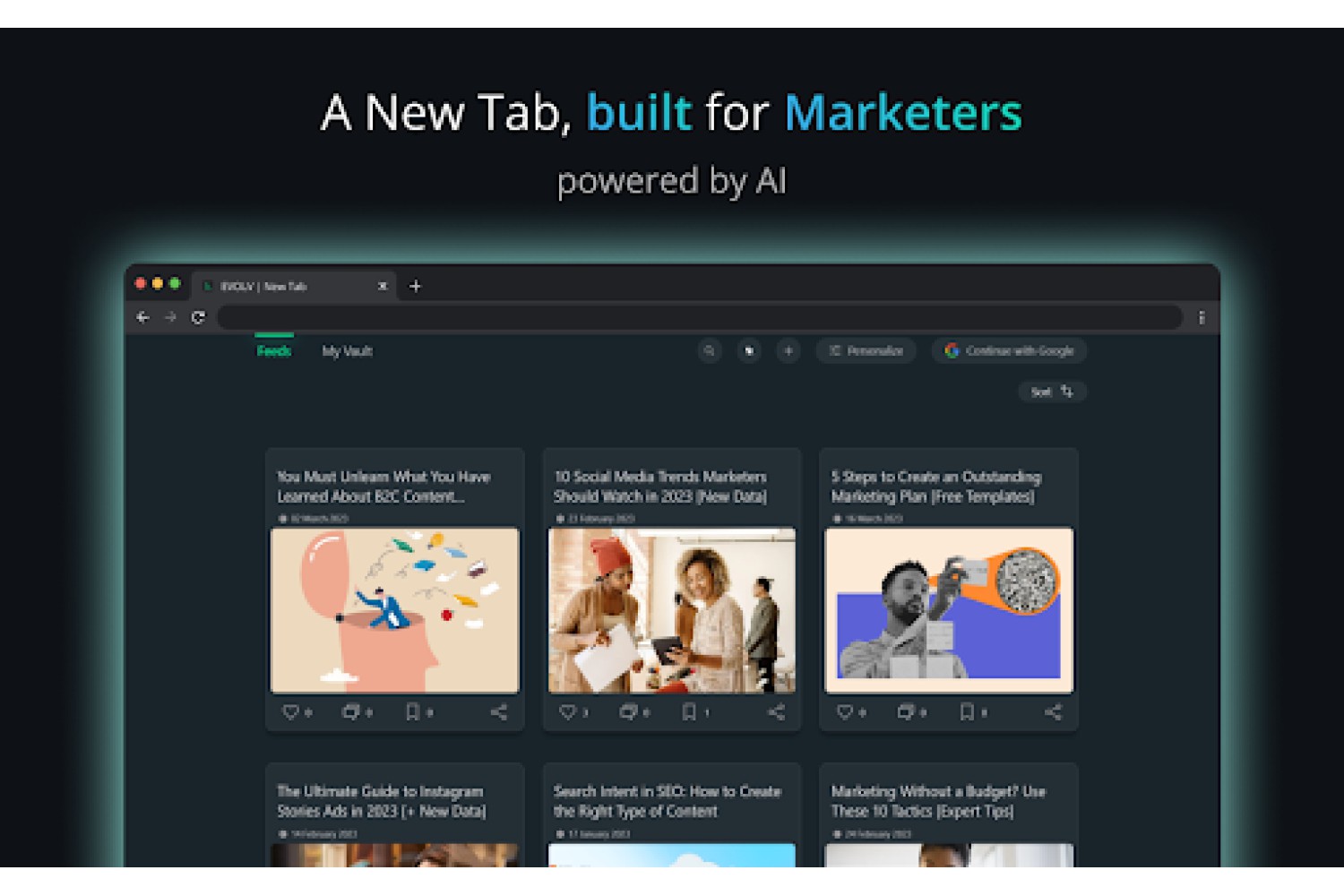
Task: Click the Personalize button
Action: (866, 351)
